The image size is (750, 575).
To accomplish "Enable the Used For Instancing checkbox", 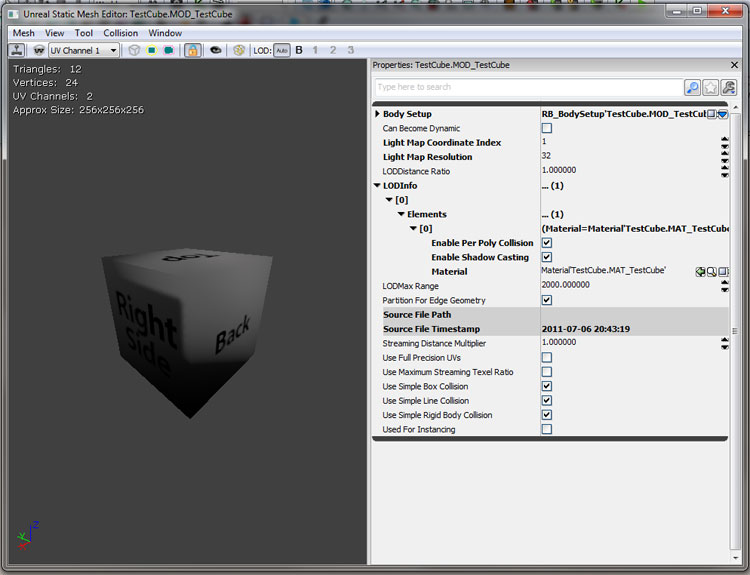I will 547,429.
